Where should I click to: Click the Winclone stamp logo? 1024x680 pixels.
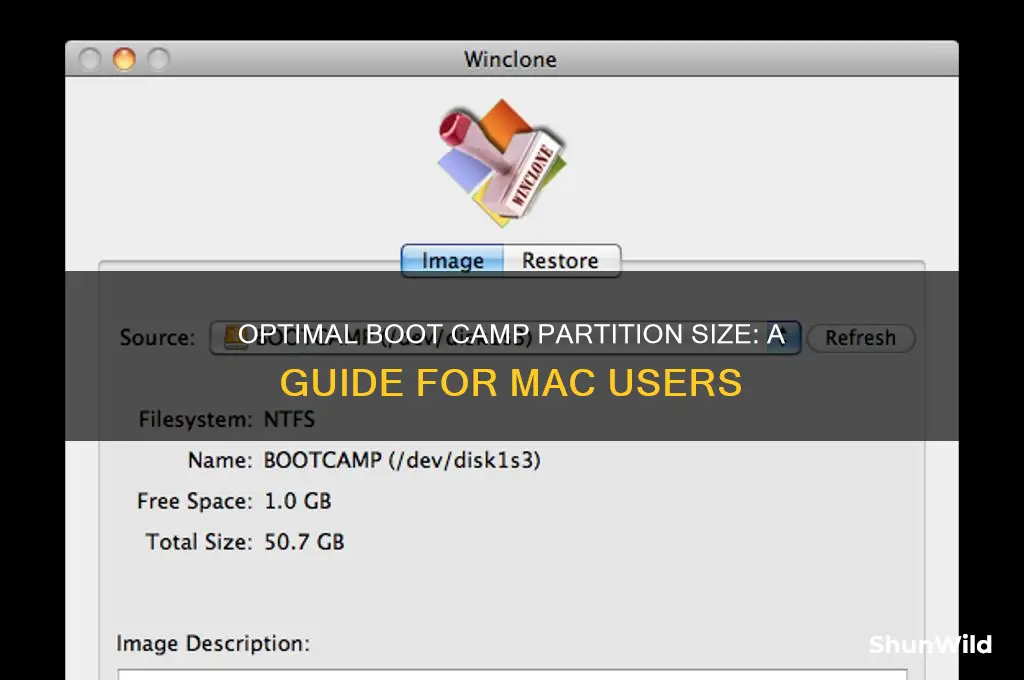pyautogui.click(x=502, y=162)
